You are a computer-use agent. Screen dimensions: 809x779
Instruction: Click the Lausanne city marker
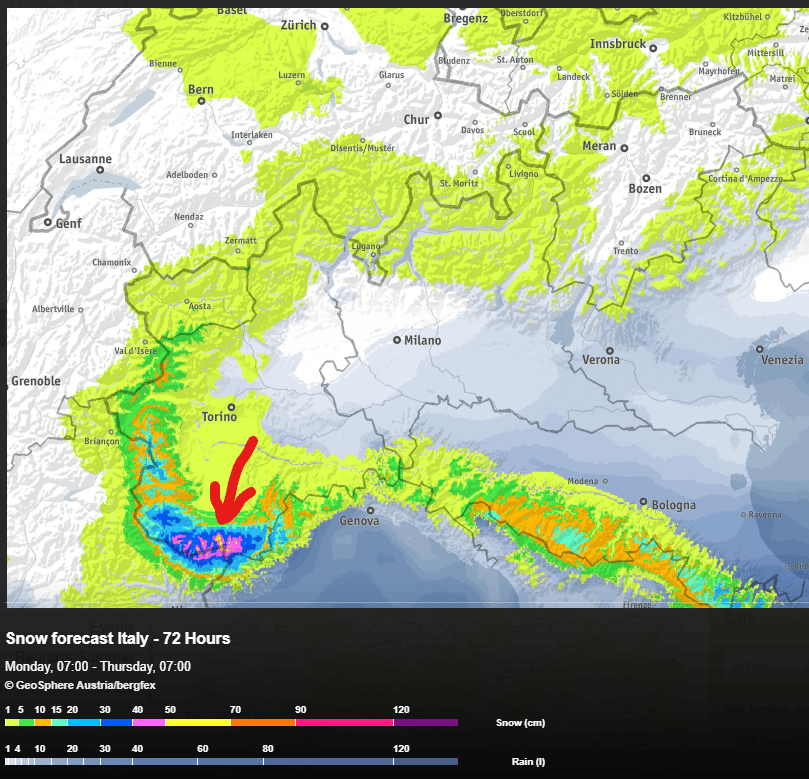click(x=99, y=170)
